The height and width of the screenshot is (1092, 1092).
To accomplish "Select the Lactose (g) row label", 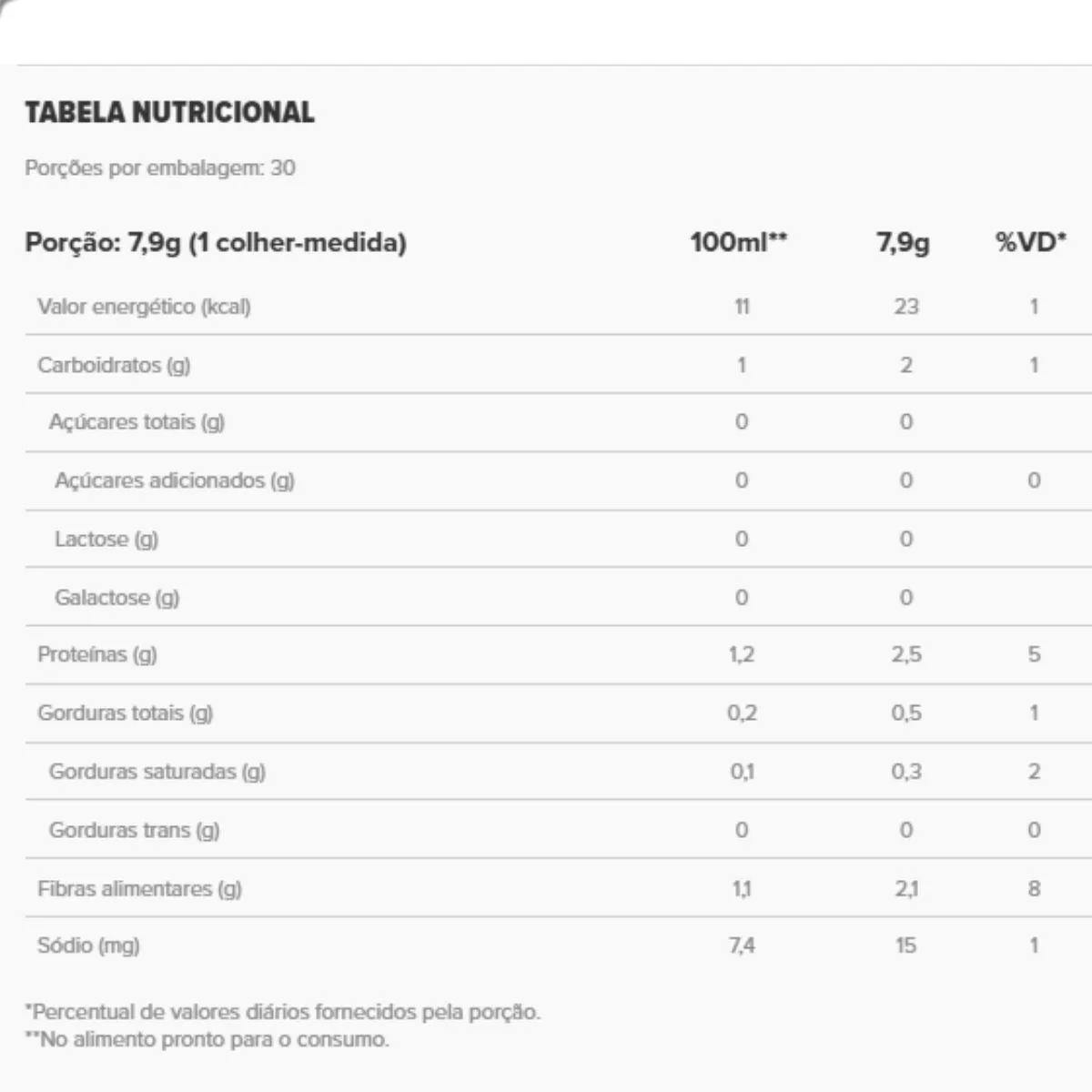I will click(x=106, y=539).
